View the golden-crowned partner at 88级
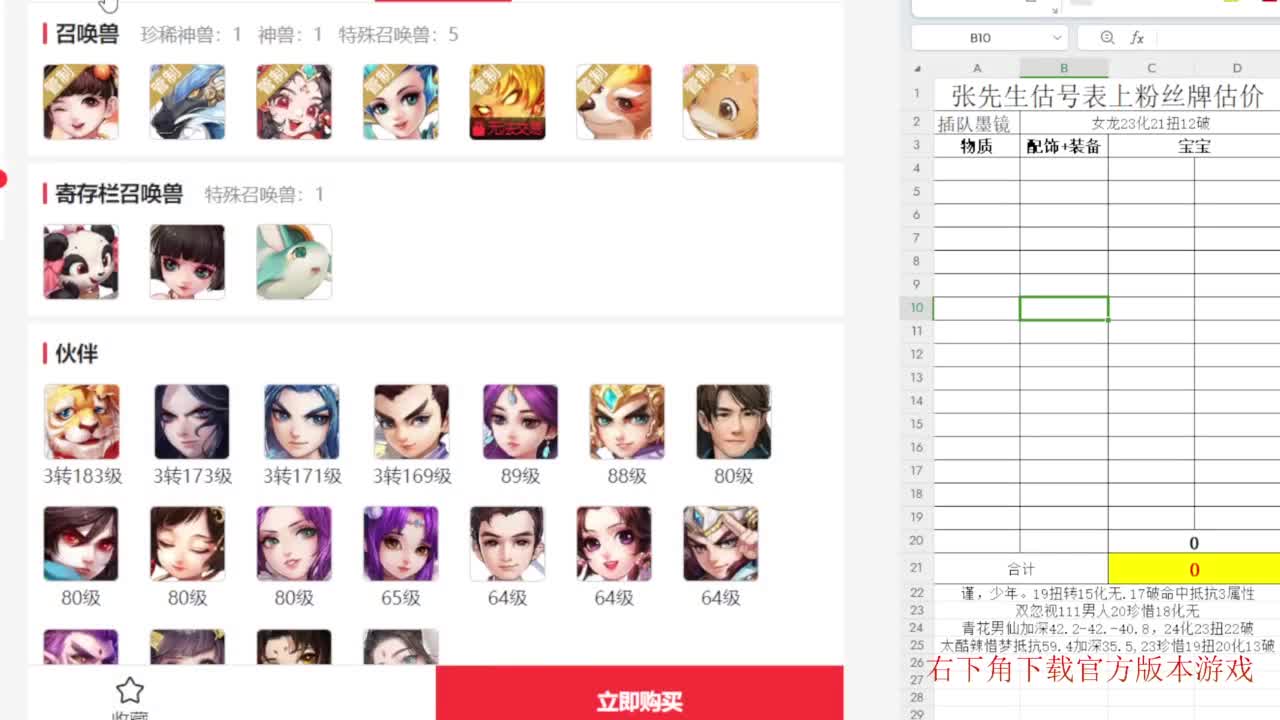Viewport: 1280px width, 720px height. 627,422
